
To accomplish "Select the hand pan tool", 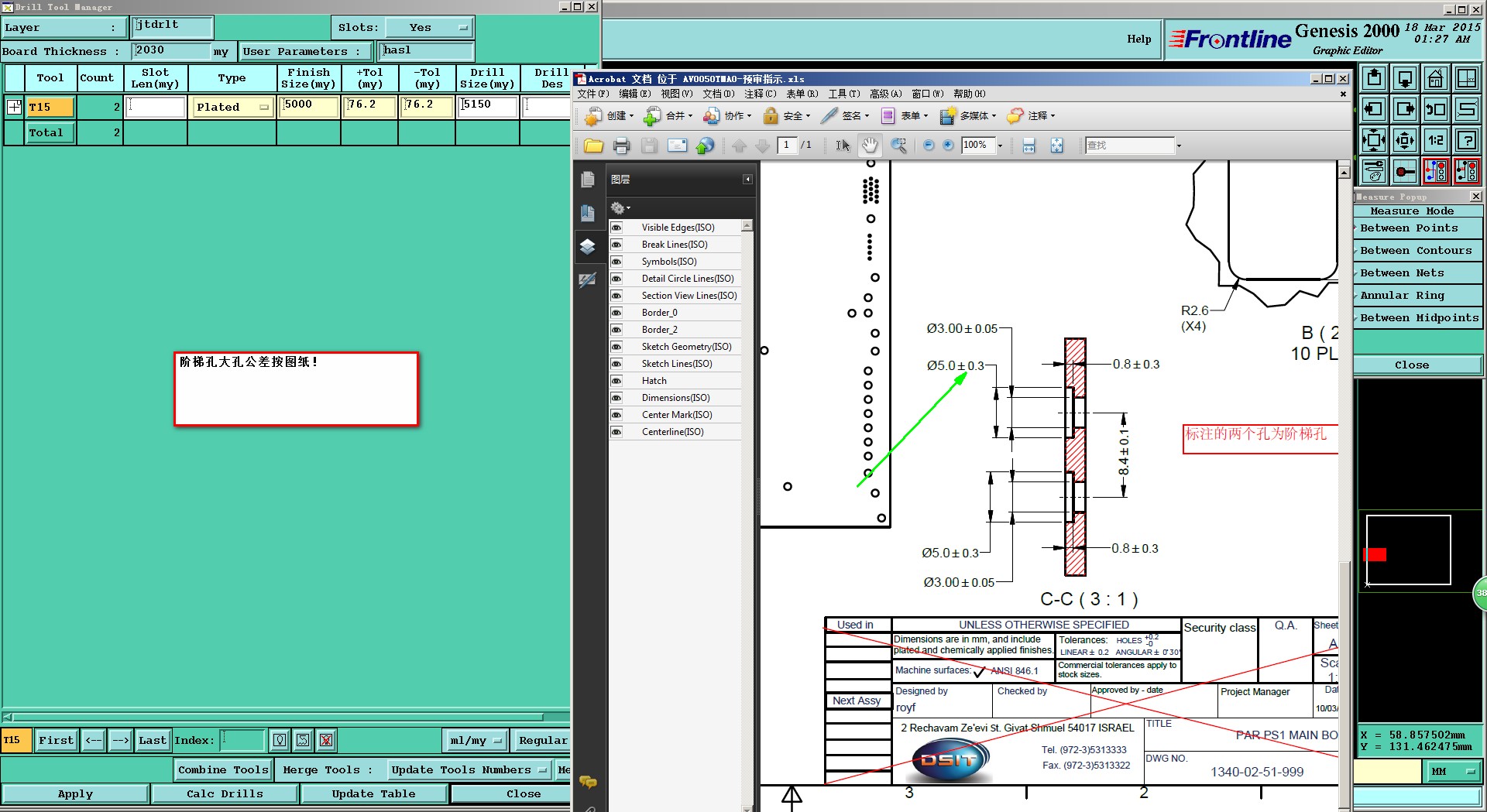I will (871, 146).
